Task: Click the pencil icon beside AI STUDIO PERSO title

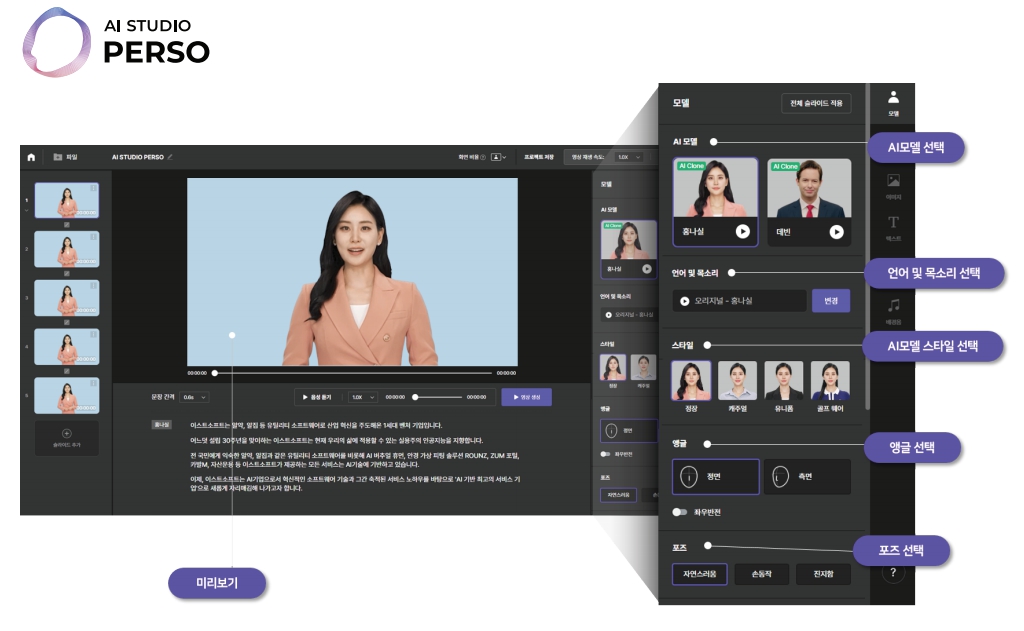Action: (170, 157)
